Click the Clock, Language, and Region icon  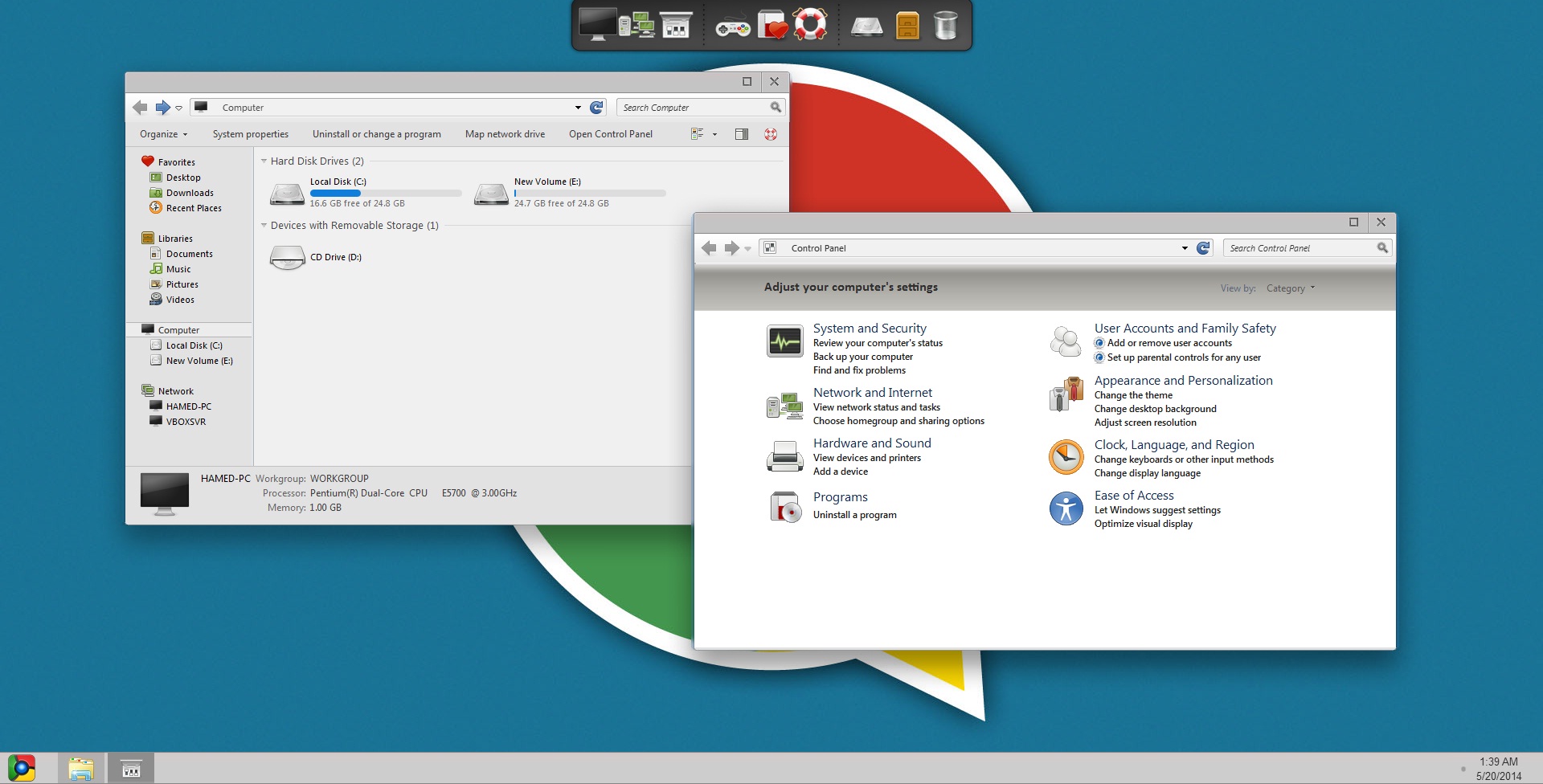(x=1066, y=458)
